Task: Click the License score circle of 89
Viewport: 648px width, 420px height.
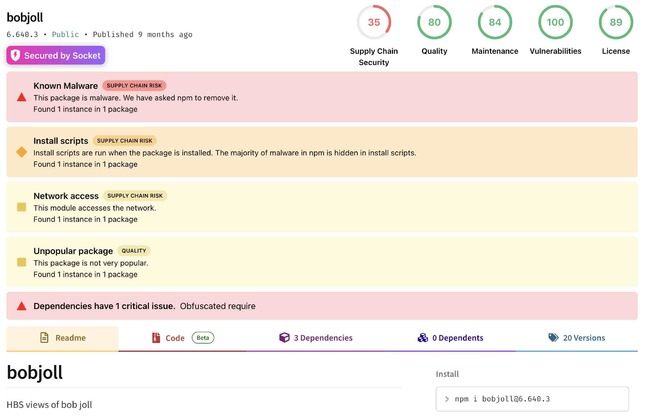Action: click(616, 22)
